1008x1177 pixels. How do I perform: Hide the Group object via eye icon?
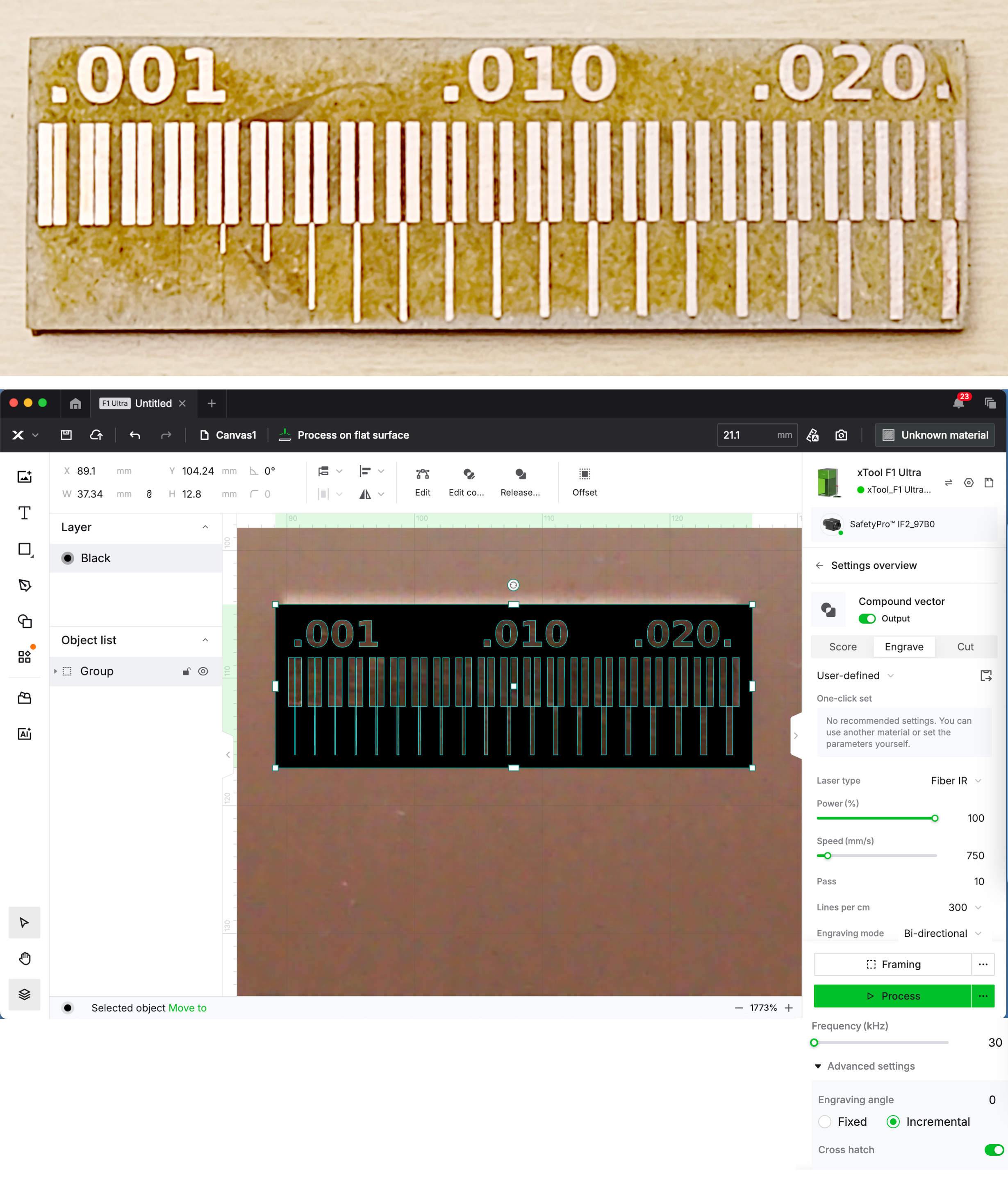203,671
